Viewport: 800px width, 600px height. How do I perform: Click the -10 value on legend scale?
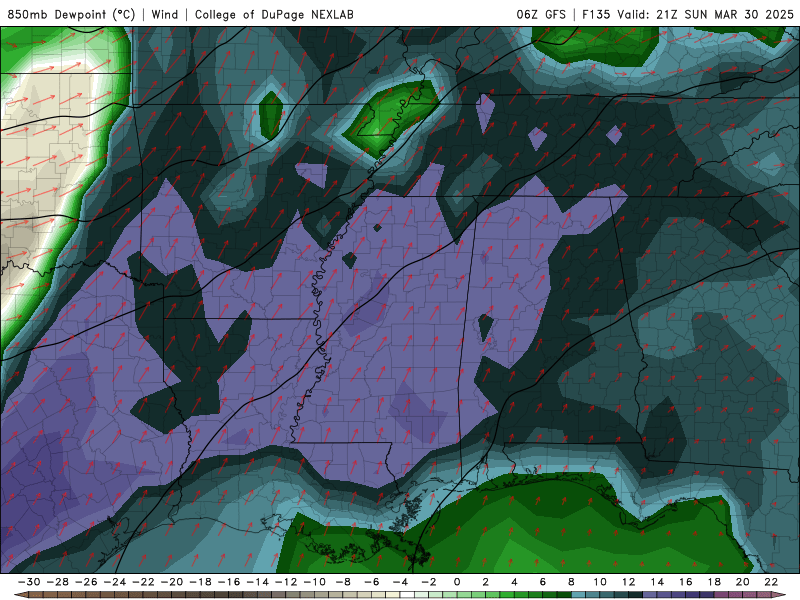tap(315, 582)
